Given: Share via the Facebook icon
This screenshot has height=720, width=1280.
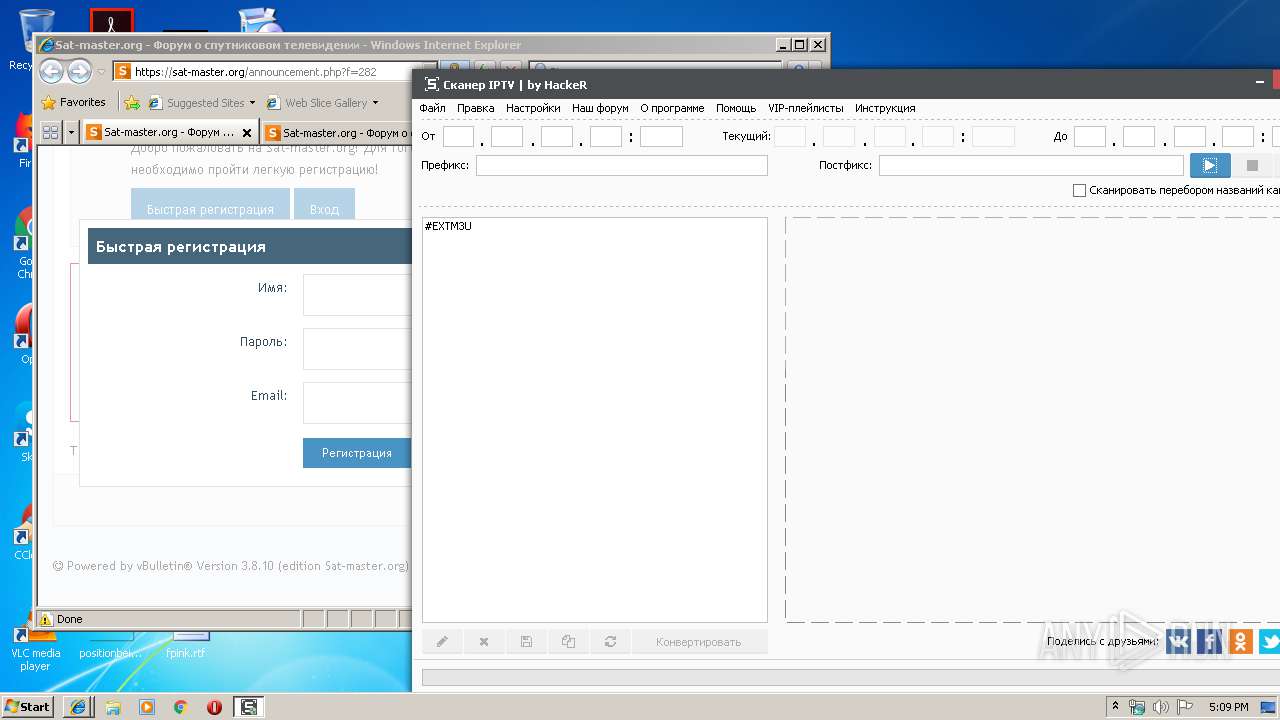Looking at the screenshot, I should (x=1210, y=641).
